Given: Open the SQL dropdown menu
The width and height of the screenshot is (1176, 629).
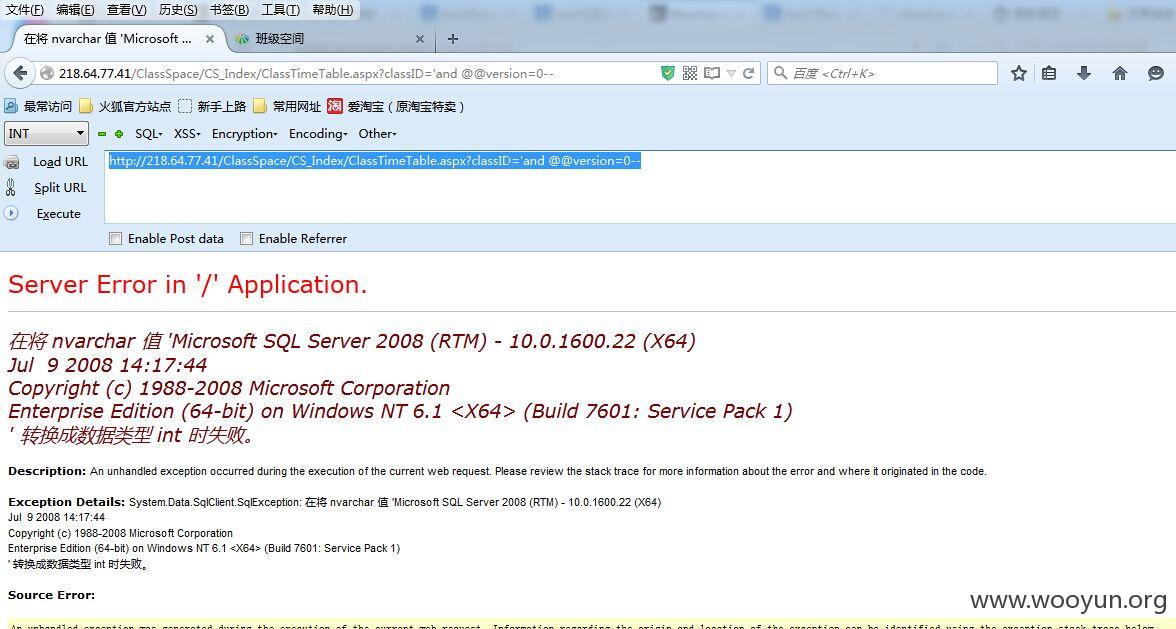Looking at the screenshot, I should [x=148, y=133].
